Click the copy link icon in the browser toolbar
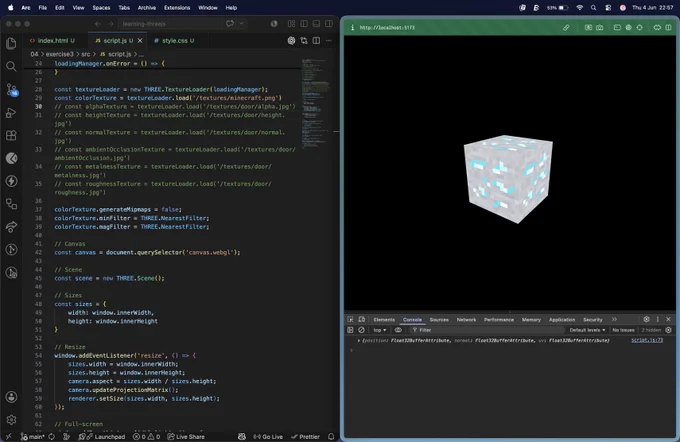Screen dimensions: 680x442 pyautogui.click(x=566, y=27)
